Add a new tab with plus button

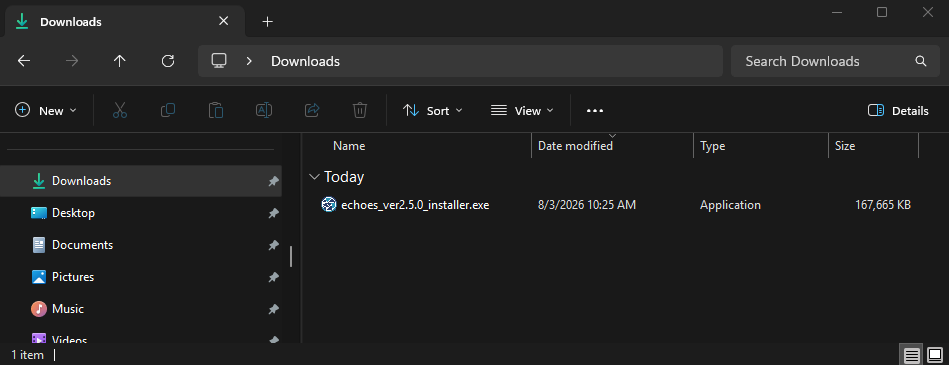point(268,22)
